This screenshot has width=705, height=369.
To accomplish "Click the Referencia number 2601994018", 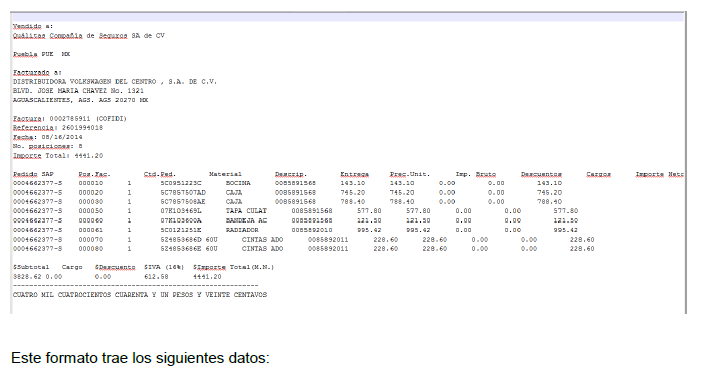I will click(82, 128).
